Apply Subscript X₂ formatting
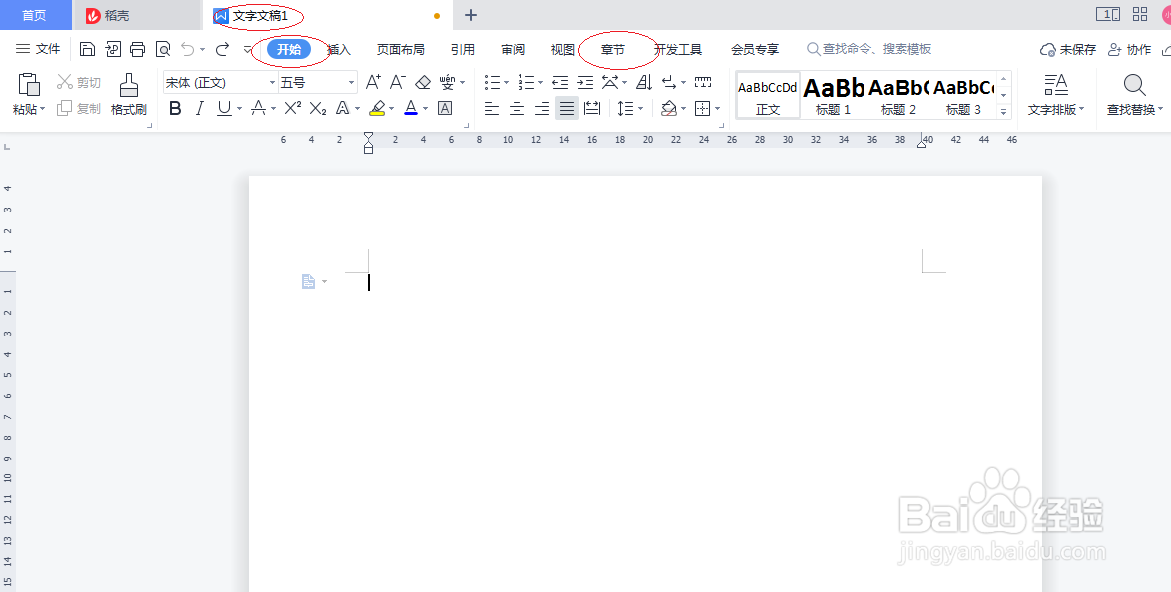 tap(317, 108)
